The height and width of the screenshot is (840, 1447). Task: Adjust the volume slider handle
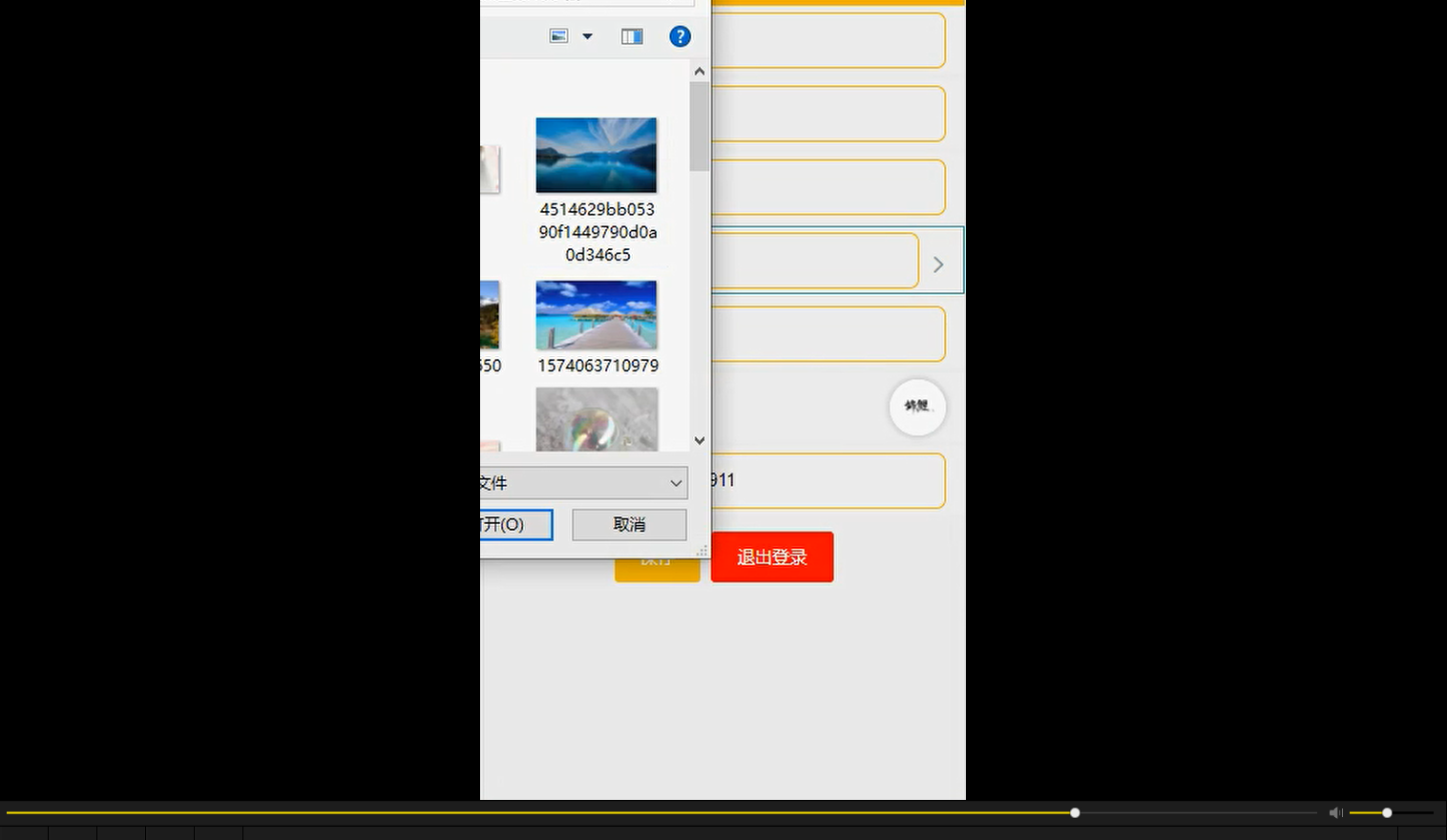coord(1387,812)
